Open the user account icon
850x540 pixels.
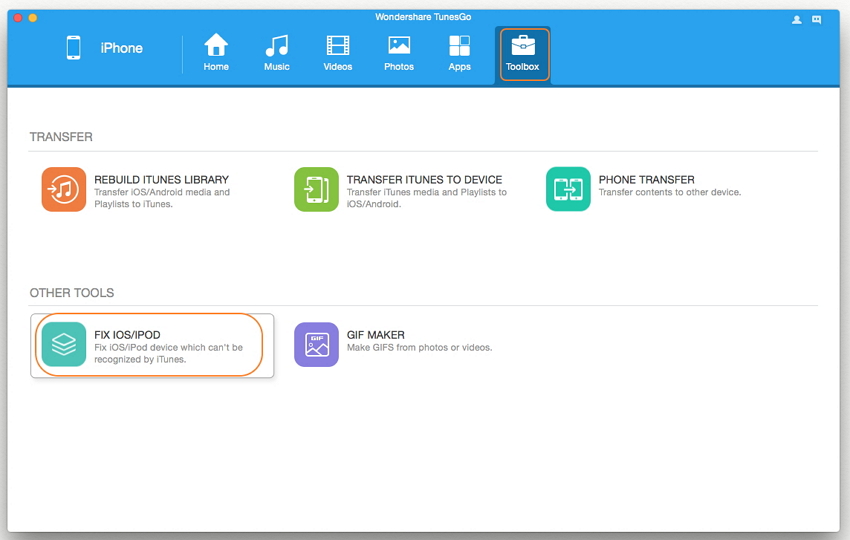797,19
